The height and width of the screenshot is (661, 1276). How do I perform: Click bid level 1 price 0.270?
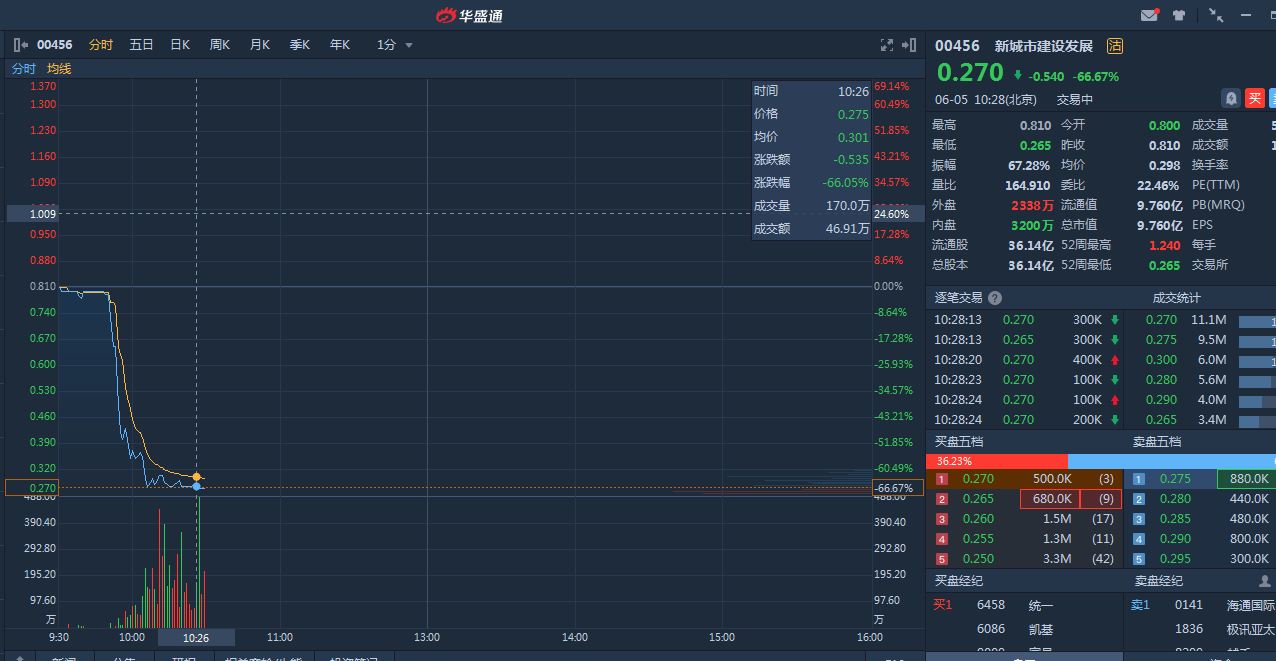[x=978, y=479]
